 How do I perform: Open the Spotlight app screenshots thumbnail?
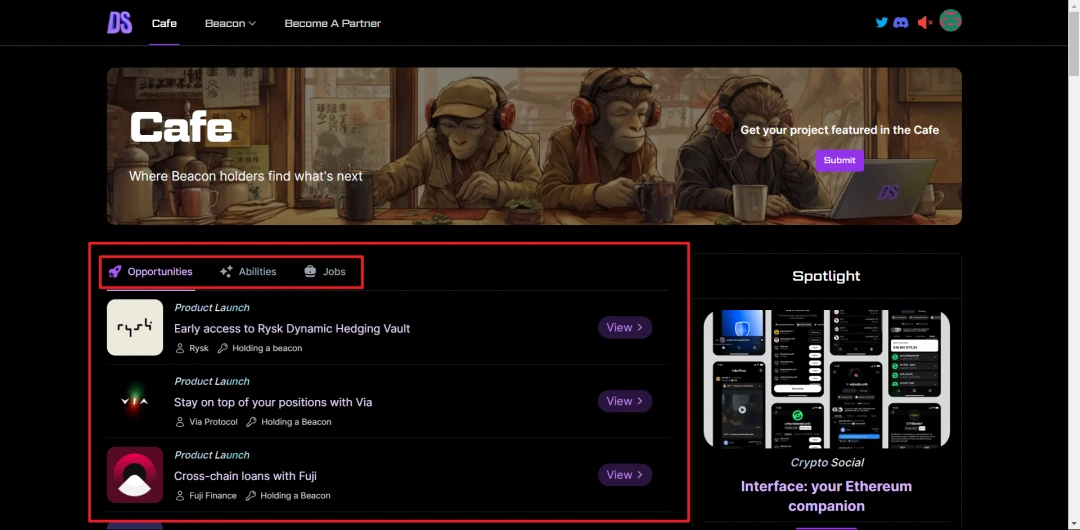826,379
